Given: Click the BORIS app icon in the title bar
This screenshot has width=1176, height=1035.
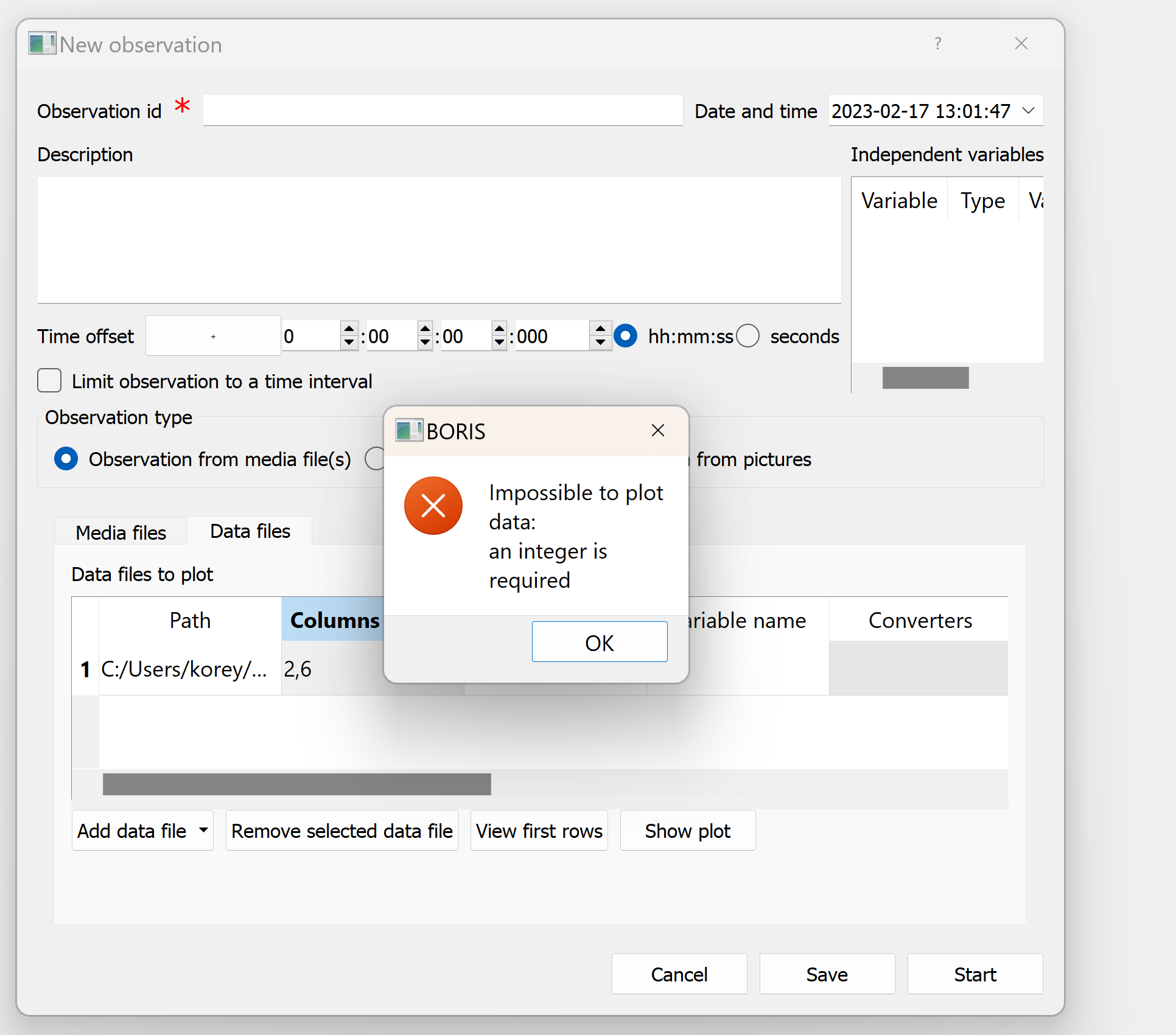Looking at the screenshot, I should 41,43.
